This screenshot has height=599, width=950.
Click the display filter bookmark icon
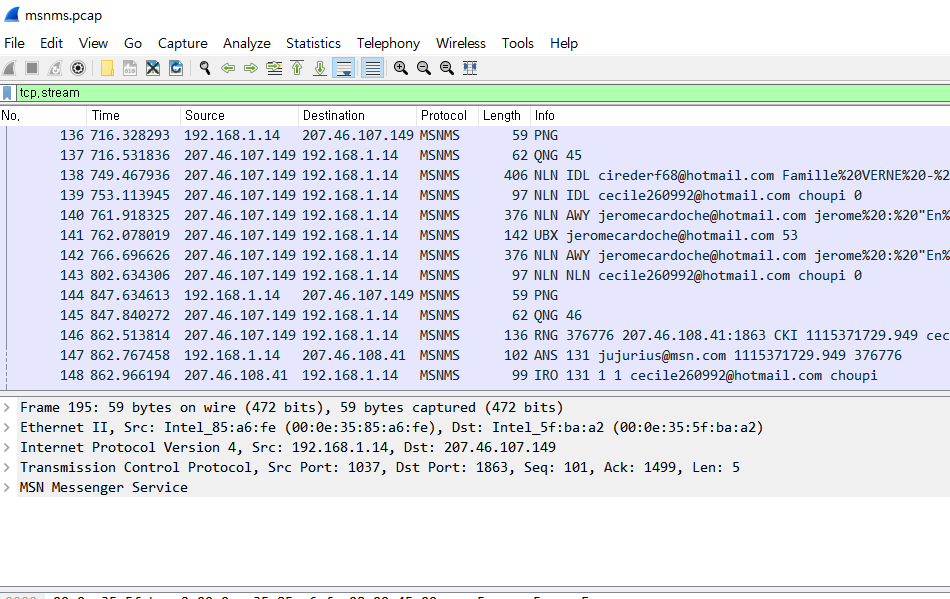point(7,93)
